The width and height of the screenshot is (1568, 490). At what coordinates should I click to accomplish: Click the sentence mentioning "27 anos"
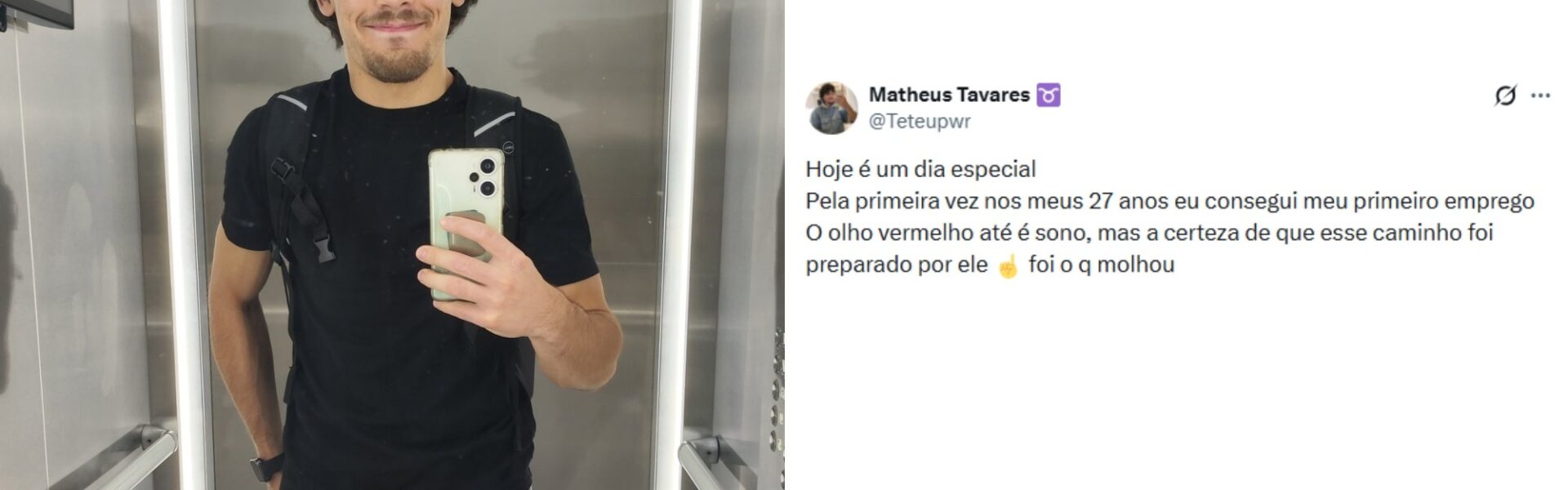click(1169, 201)
